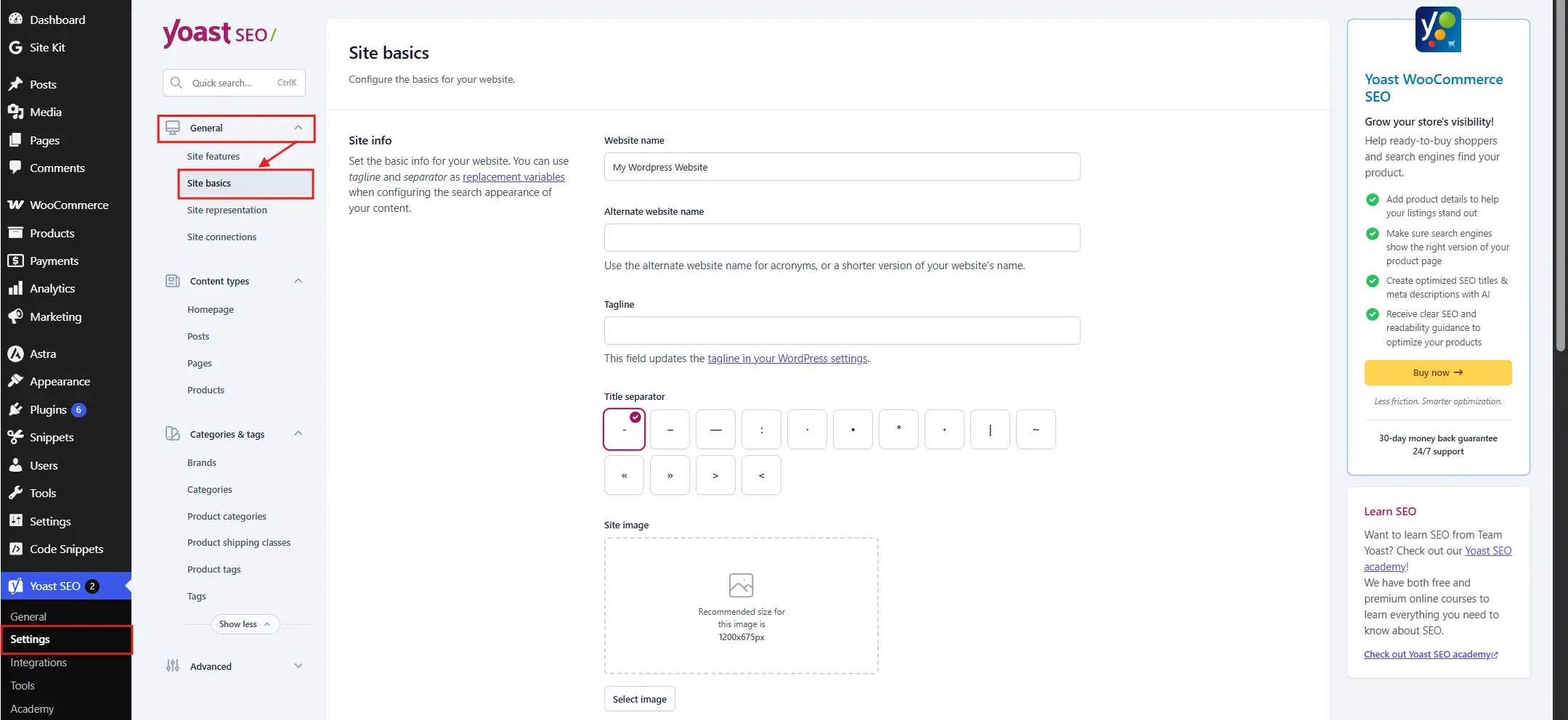
Task: Click the Products archive icon
Action: [x=15, y=233]
